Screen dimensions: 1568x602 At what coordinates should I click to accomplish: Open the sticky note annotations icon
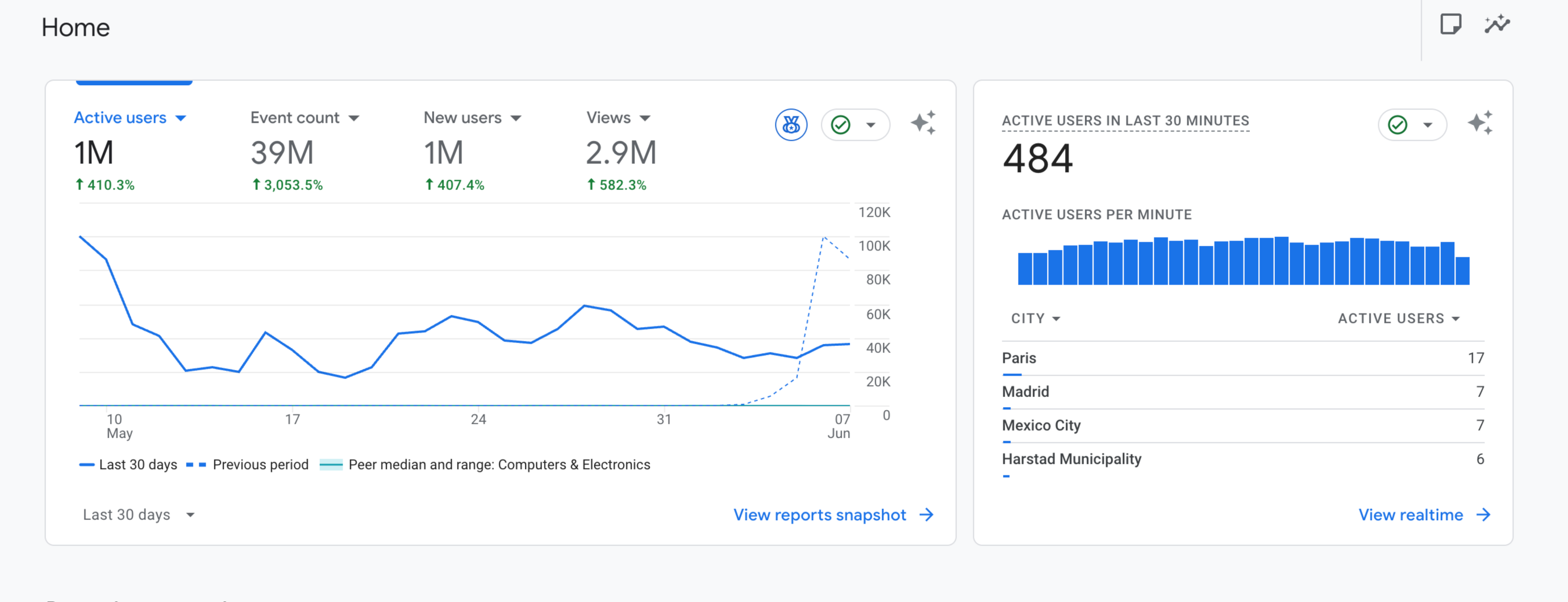tap(1450, 24)
